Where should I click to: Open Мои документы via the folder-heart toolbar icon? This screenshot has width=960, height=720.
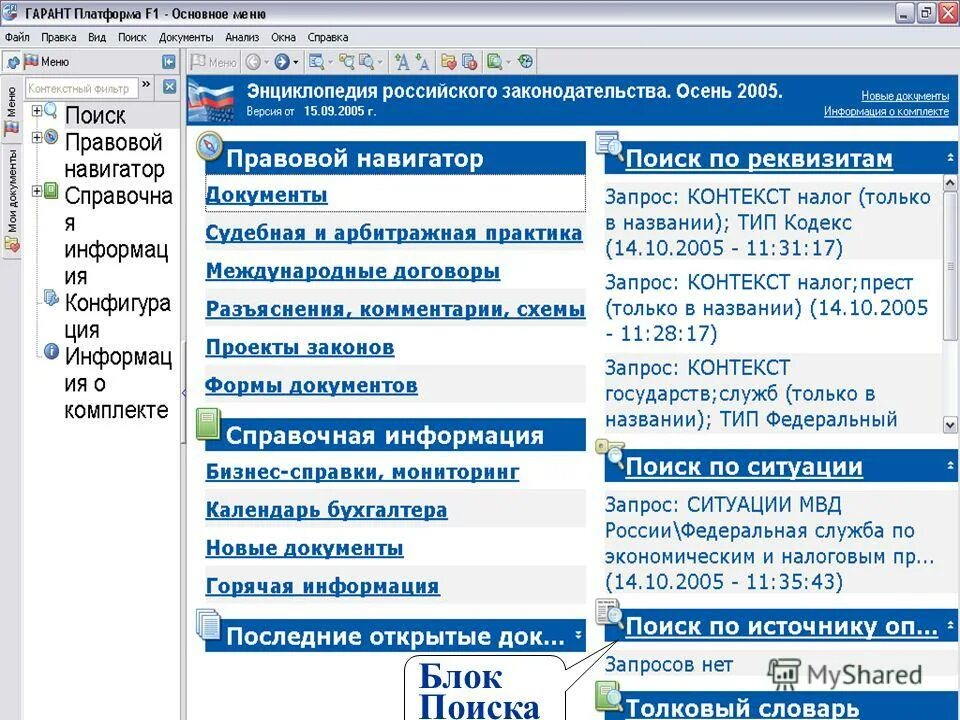click(448, 61)
